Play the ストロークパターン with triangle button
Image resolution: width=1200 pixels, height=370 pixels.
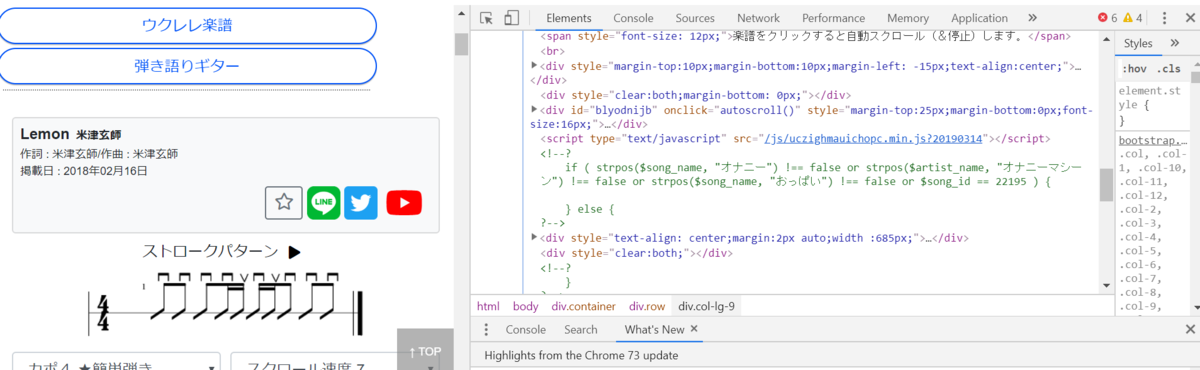(294, 252)
